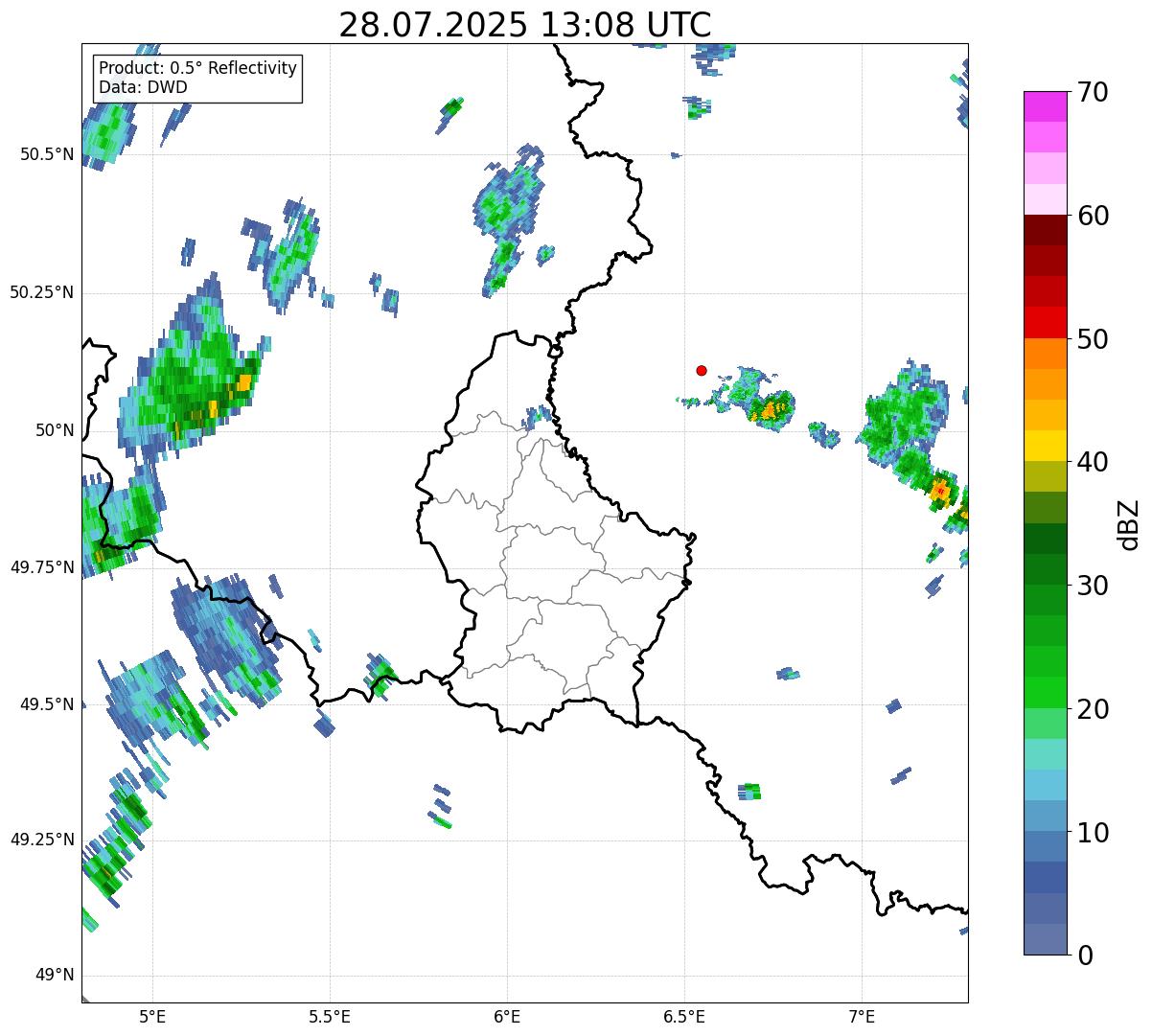This screenshot has height=1036, width=1152.
Task: Click the colorbar tick value 30
Action: click(1093, 586)
